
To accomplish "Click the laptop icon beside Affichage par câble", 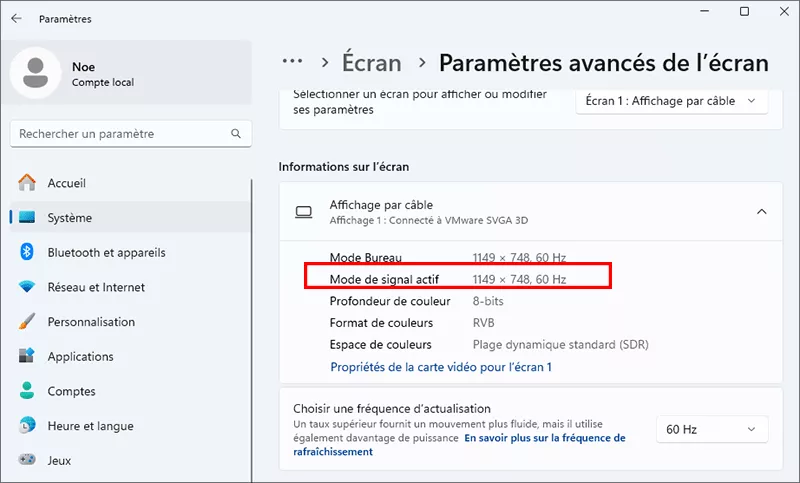I will [304, 212].
